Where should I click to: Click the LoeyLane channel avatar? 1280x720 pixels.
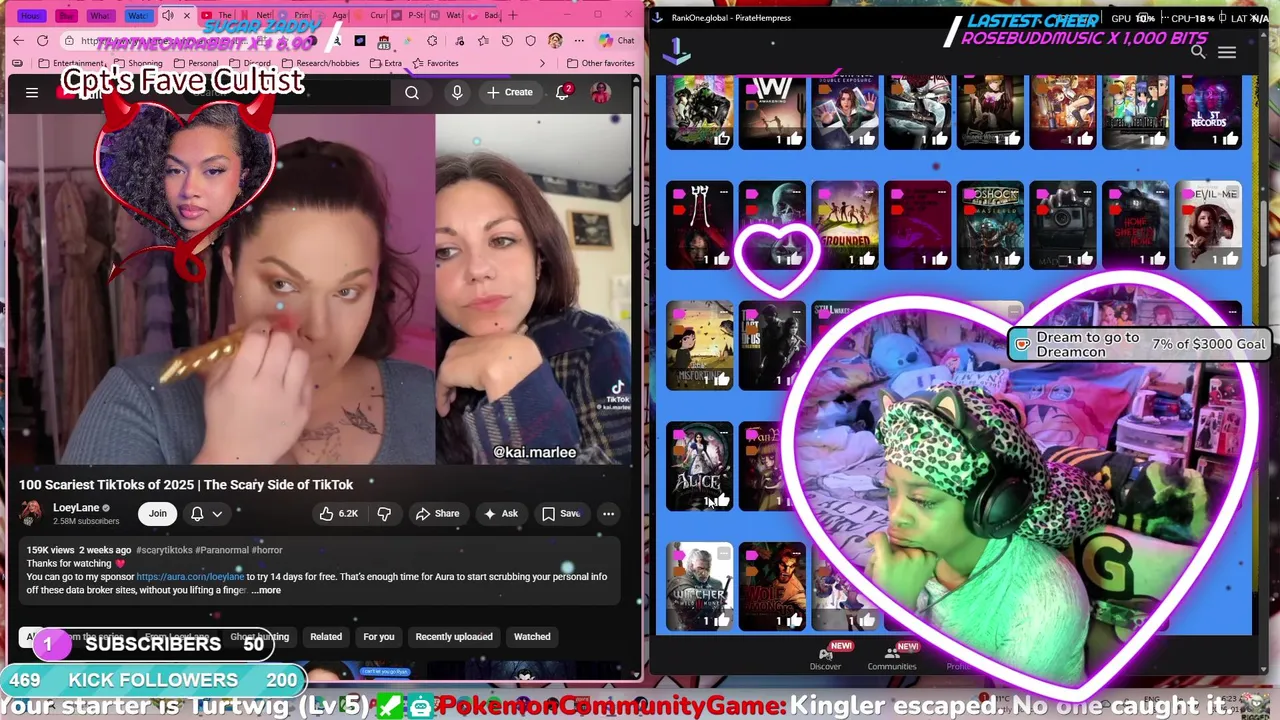[31, 513]
